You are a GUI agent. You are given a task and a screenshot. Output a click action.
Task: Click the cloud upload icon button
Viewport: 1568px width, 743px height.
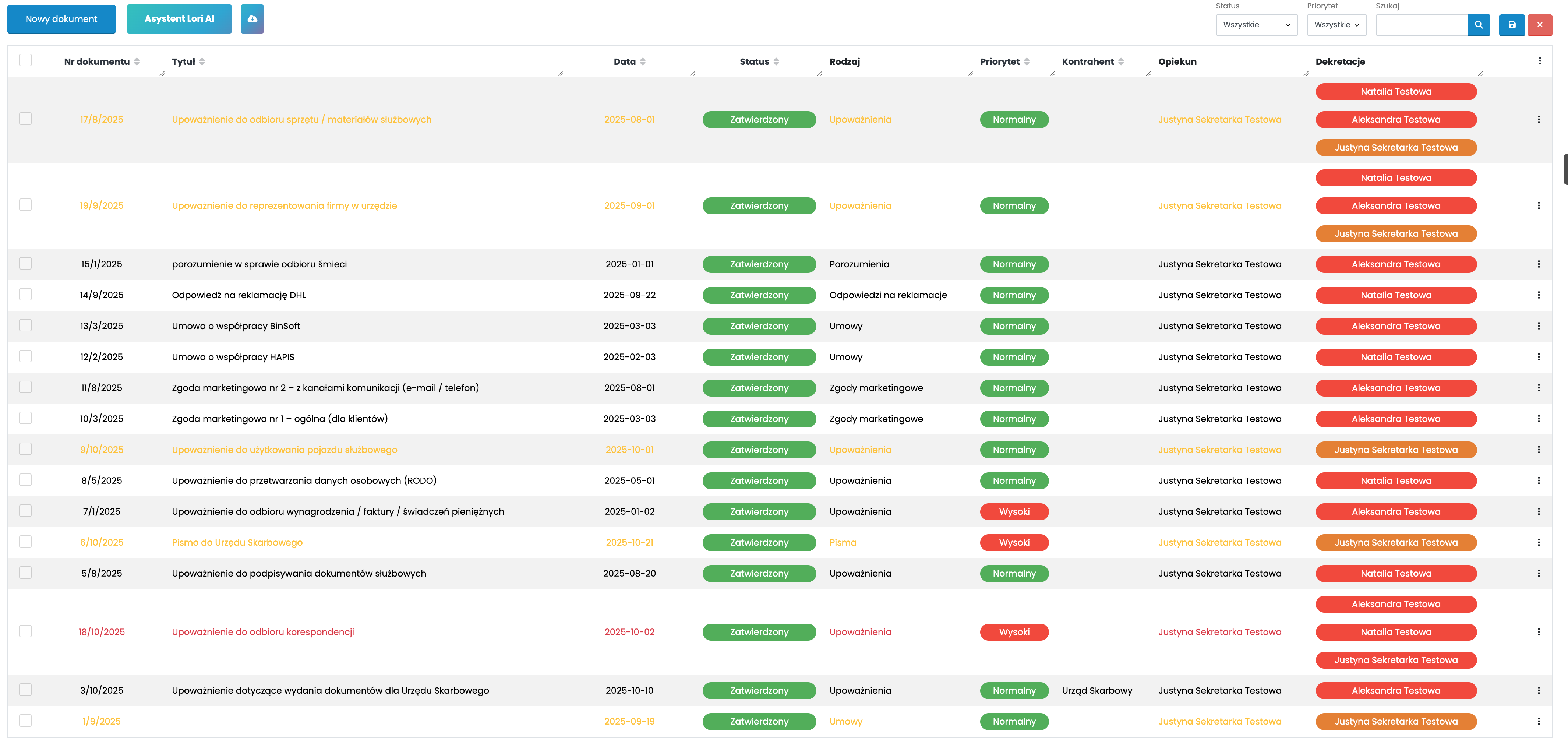[252, 19]
